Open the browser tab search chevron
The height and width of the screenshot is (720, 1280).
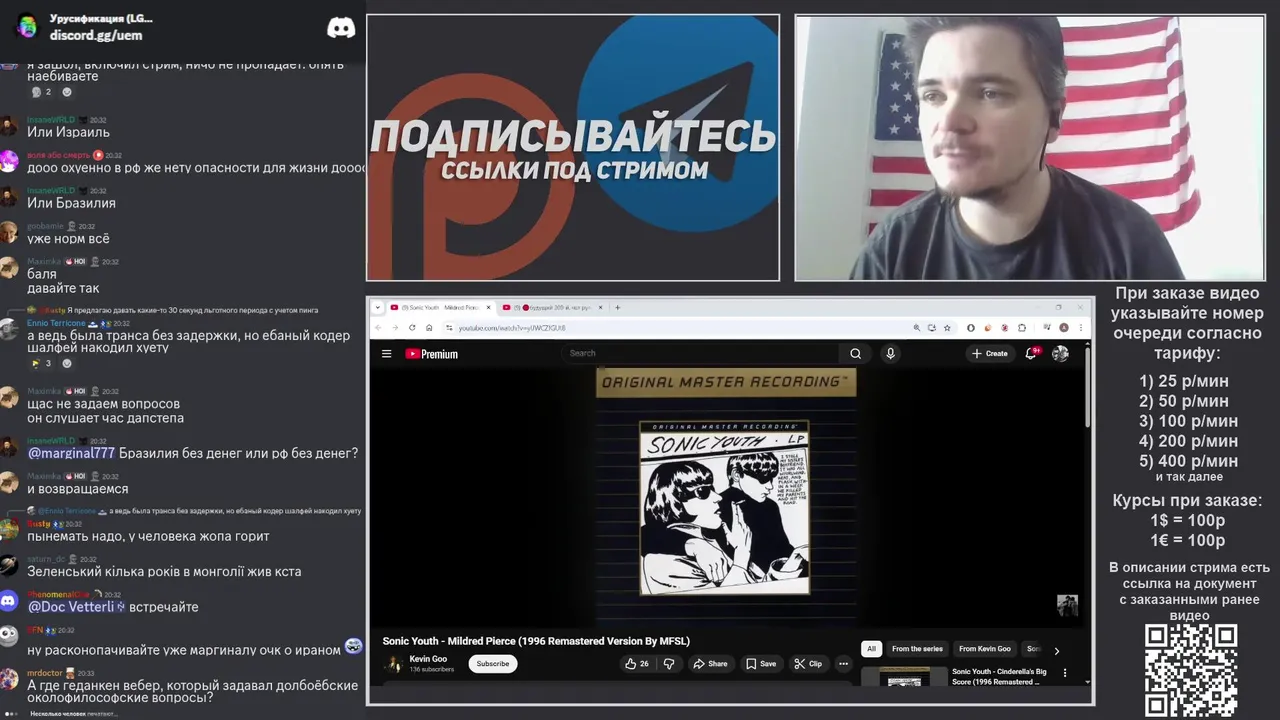(x=378, y=307)
